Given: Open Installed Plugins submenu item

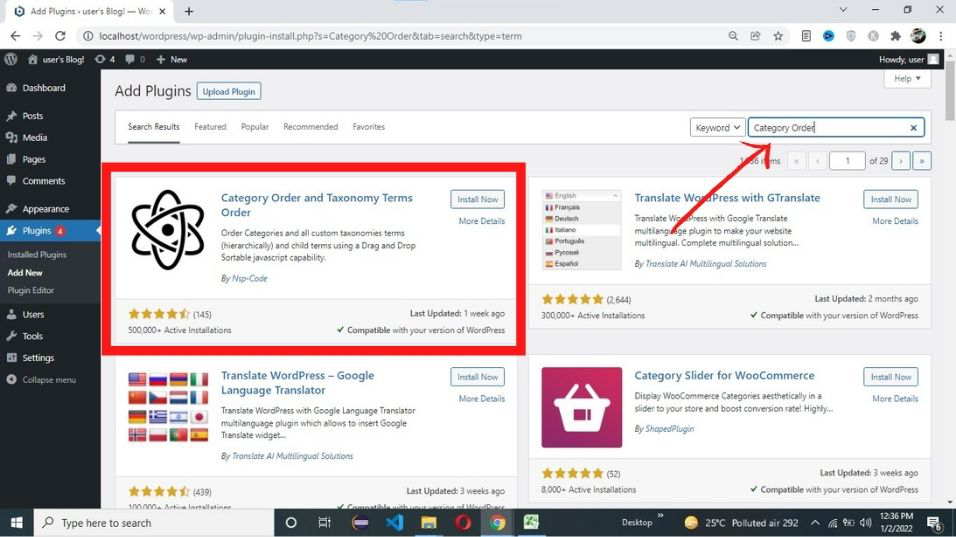Looking at the screenshot, I should (37, 255).
